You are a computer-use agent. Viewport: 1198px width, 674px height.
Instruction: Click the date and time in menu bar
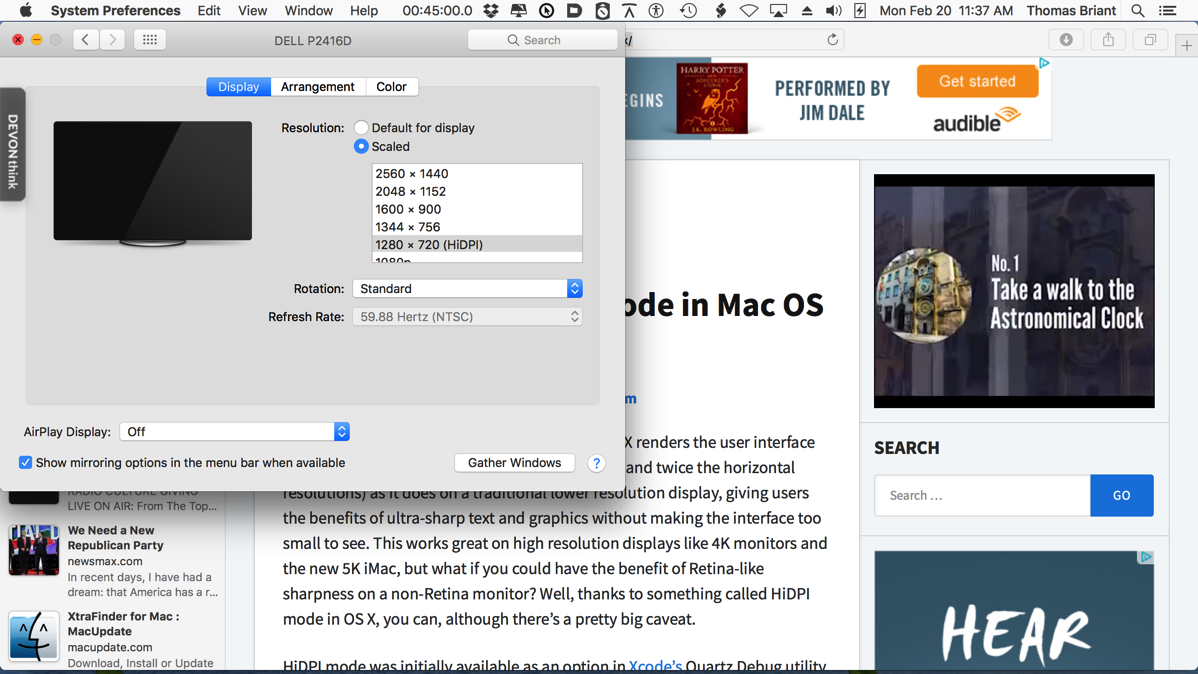click(x=946, y=11)
